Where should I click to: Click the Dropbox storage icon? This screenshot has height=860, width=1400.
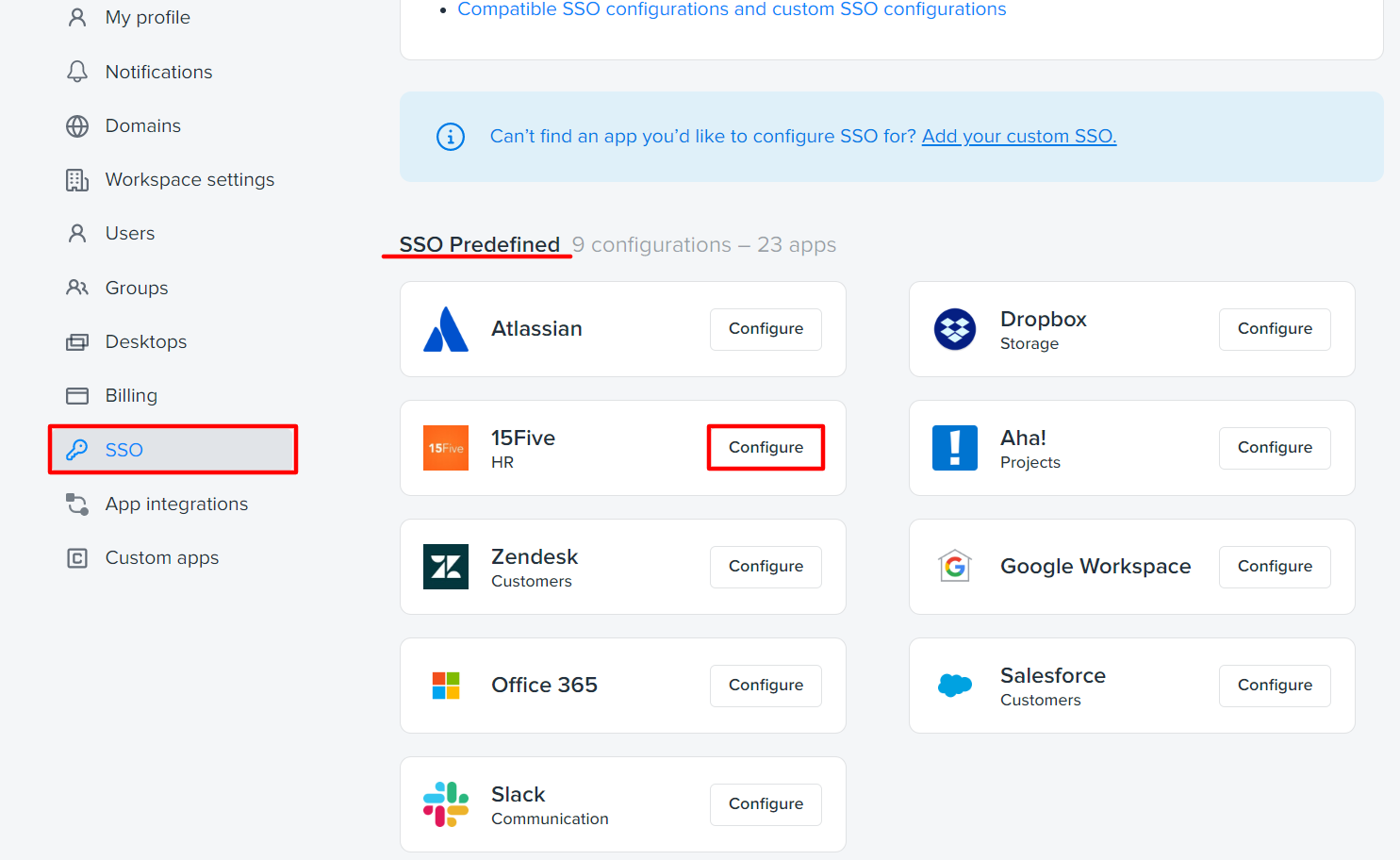click(955, 329)
